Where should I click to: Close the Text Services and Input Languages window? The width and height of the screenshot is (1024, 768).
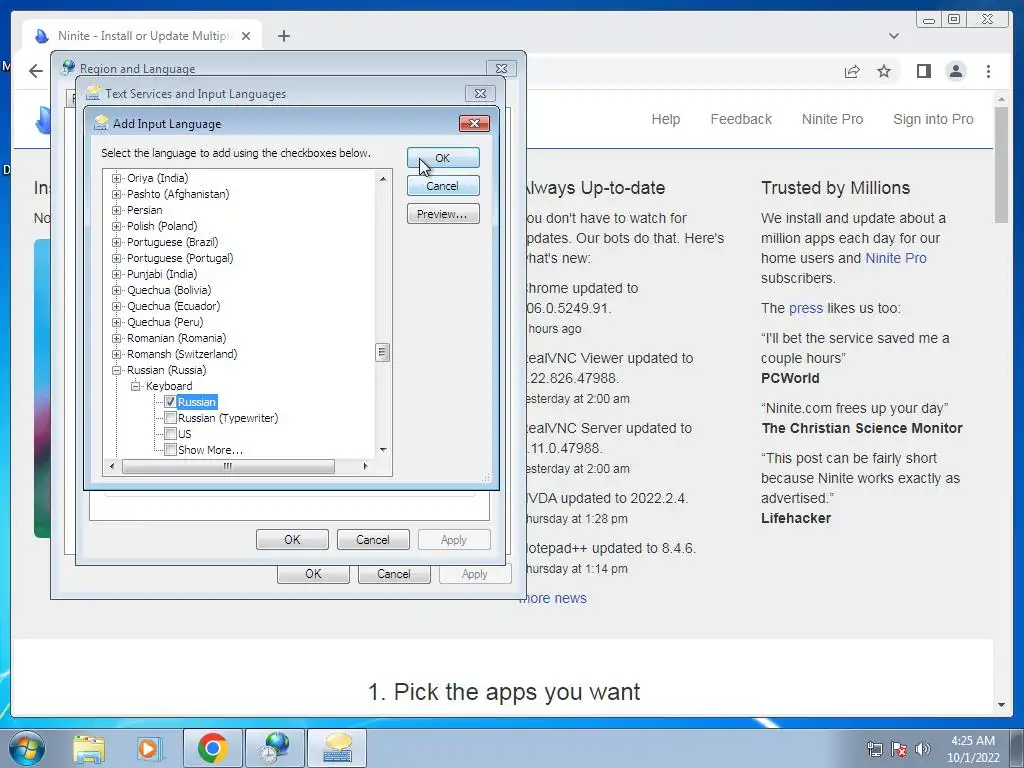point(480,93)
